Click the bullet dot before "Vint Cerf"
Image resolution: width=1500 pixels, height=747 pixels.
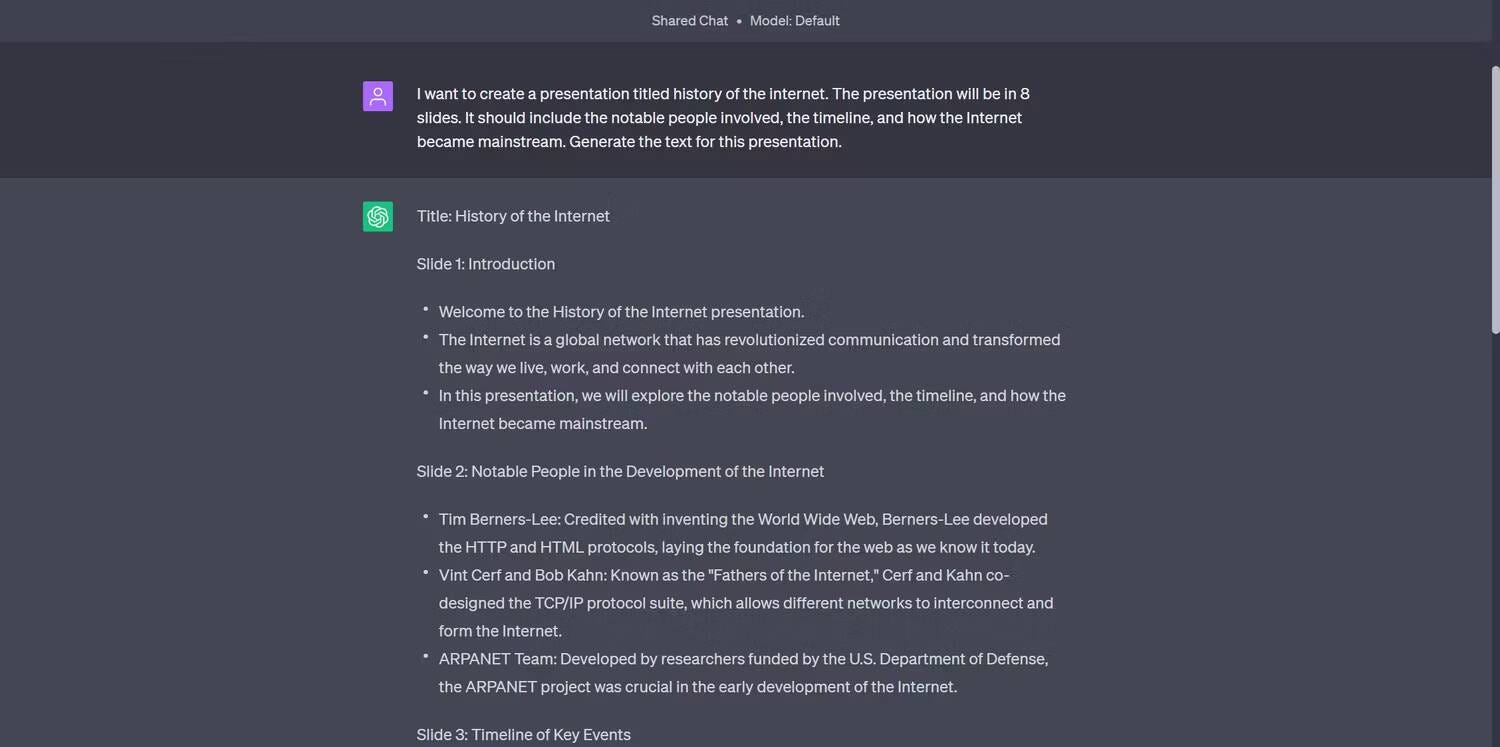coord(425,572)
